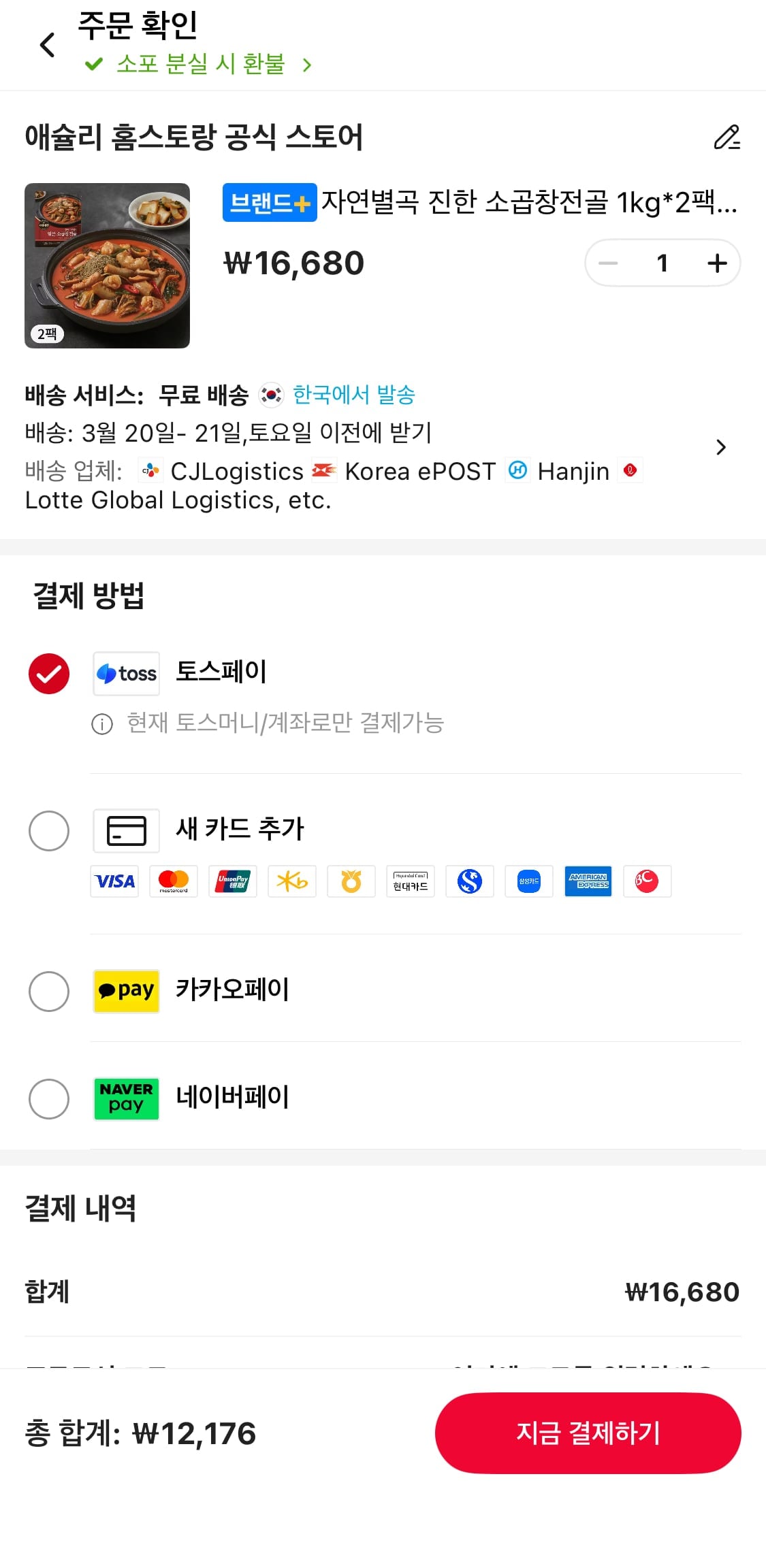Select 네이버페이 radio button
The image size is (766, 1568).
click(49, 1098)
